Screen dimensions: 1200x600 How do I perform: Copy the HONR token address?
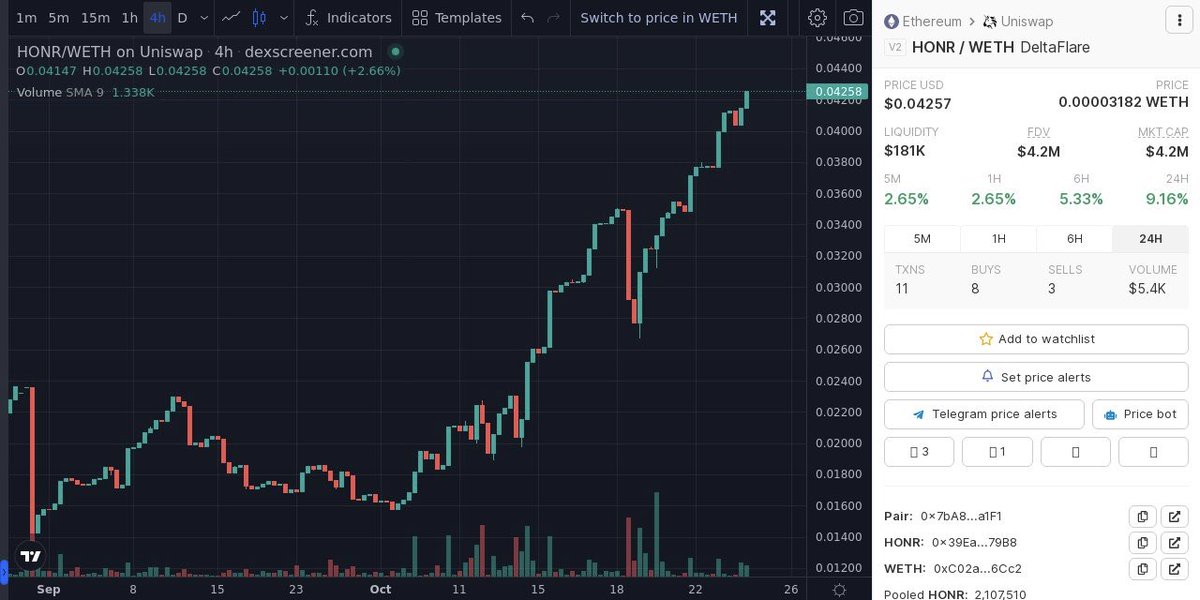[x=1142, y=542]
